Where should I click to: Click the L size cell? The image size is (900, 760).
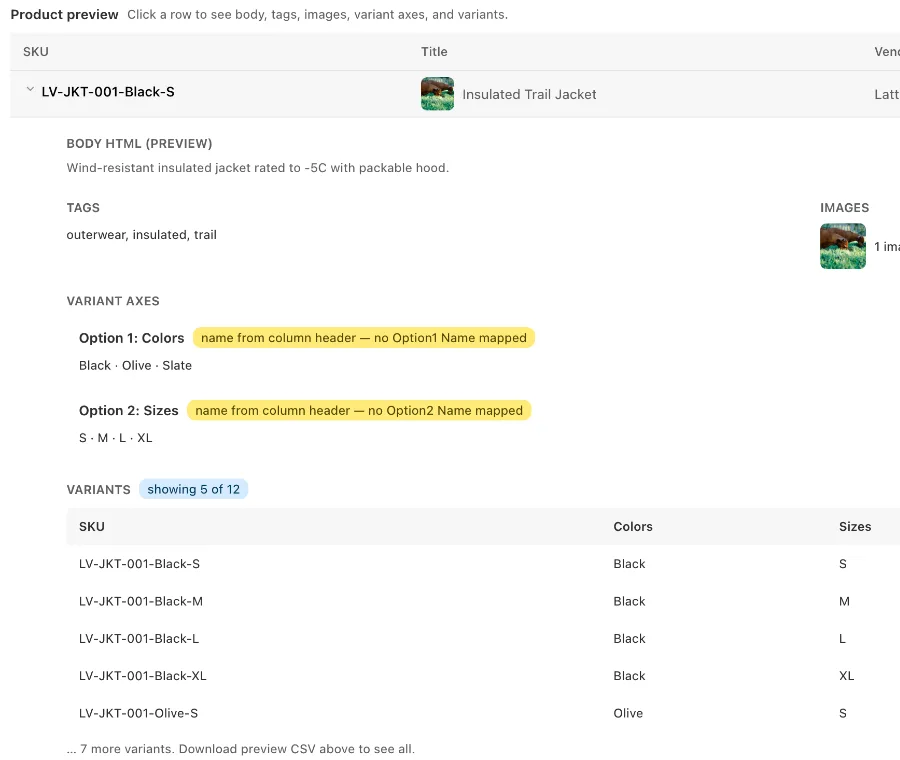842,638
